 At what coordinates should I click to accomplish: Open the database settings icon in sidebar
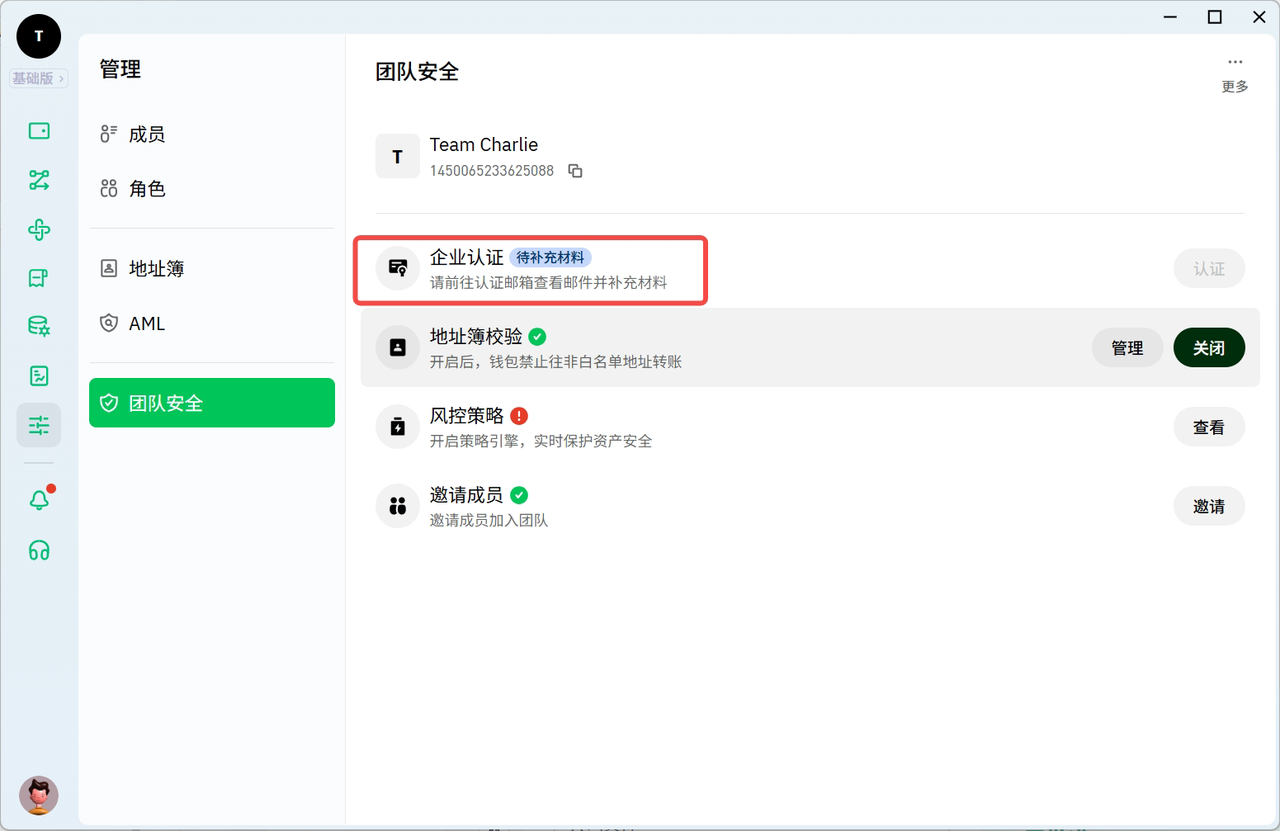39,326
